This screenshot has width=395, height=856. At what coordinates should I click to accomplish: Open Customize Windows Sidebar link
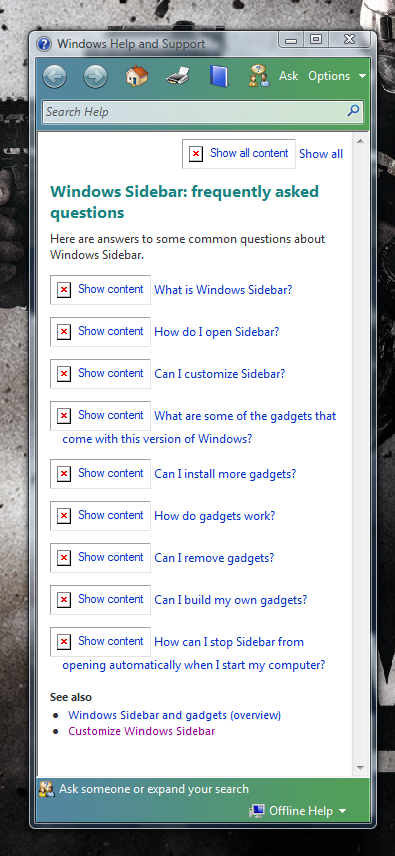pyautogui.click(x=142, y=731)
